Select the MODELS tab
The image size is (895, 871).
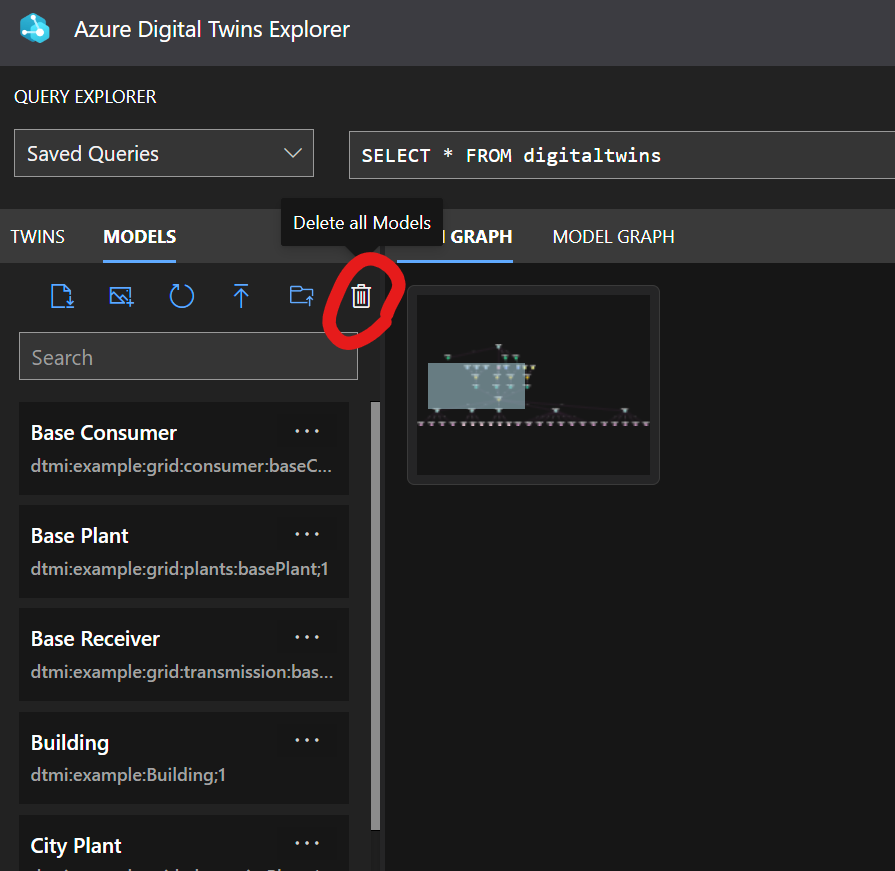click(x=139, y=236)
